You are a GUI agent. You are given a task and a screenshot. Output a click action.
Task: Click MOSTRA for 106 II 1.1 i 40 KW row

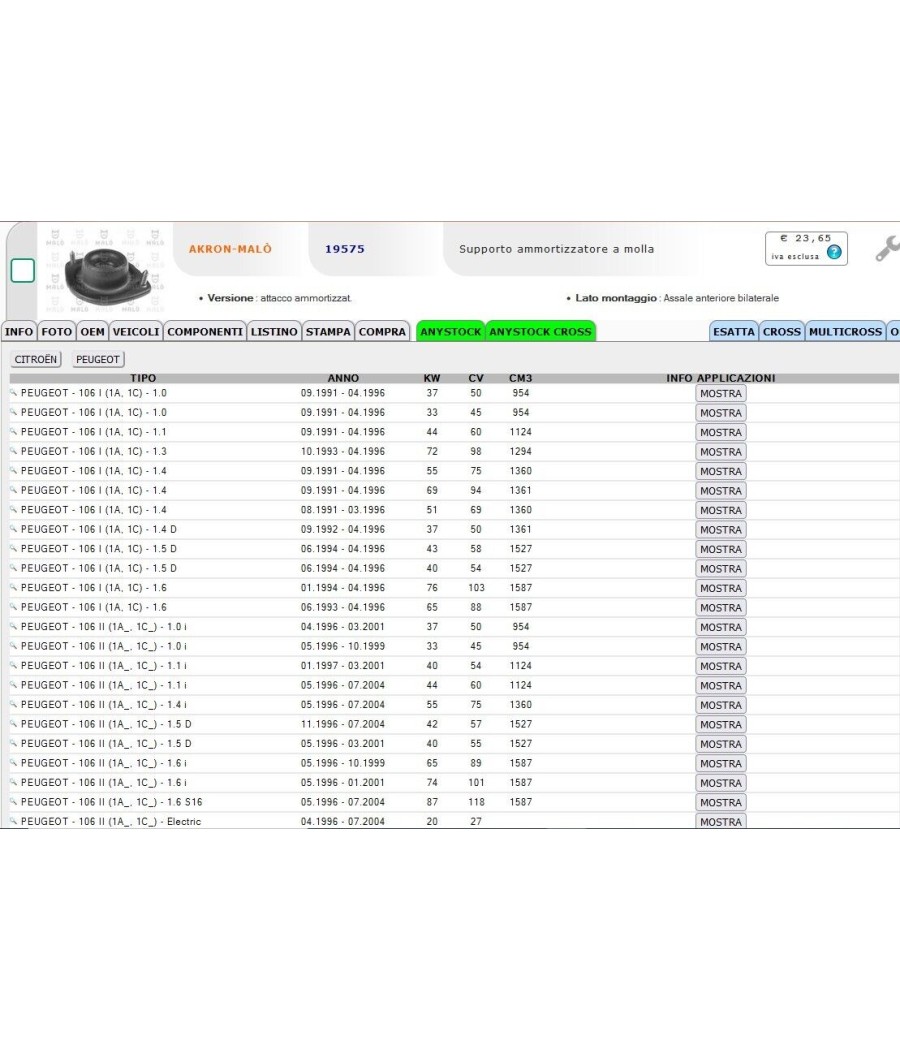click(721, 666)
